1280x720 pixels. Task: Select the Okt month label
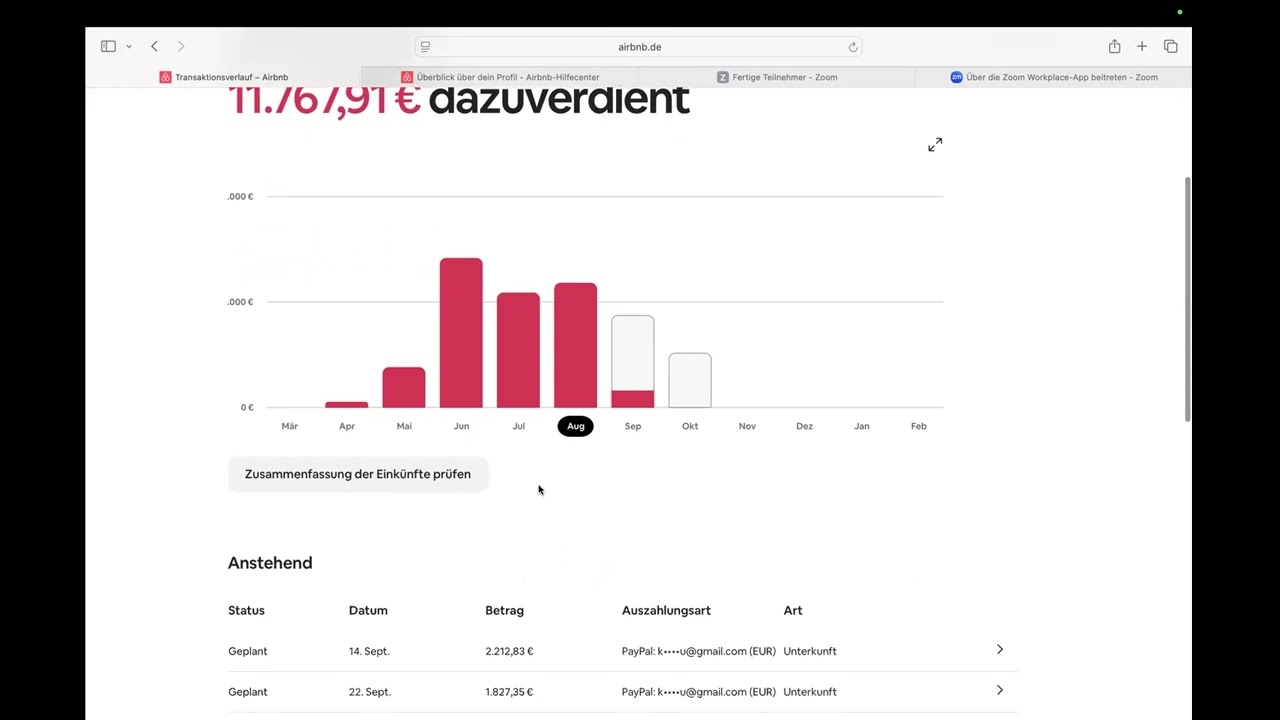(690, 426)
